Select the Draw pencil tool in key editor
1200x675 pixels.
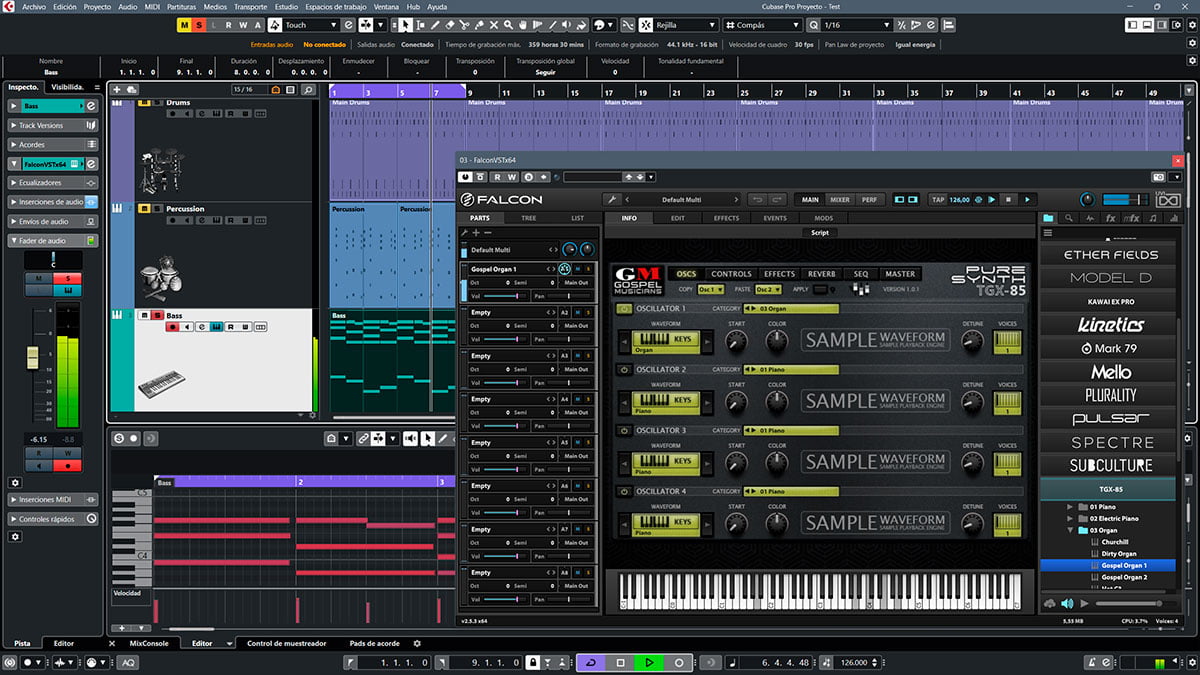point(443,438)
